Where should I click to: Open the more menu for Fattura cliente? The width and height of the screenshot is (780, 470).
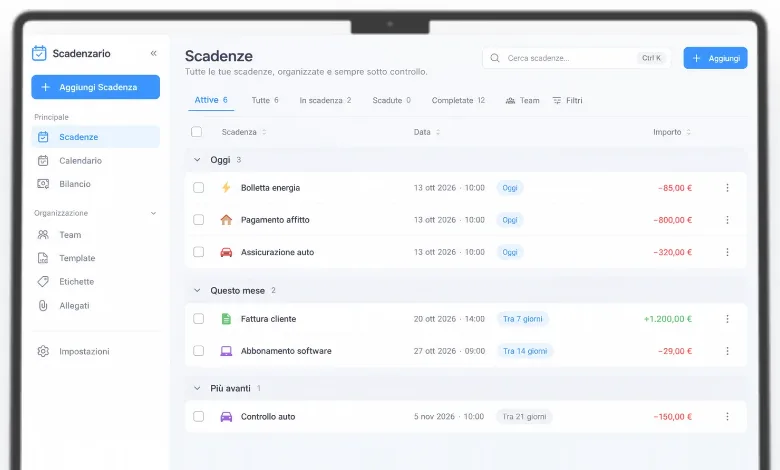click(x=727, y=319)
